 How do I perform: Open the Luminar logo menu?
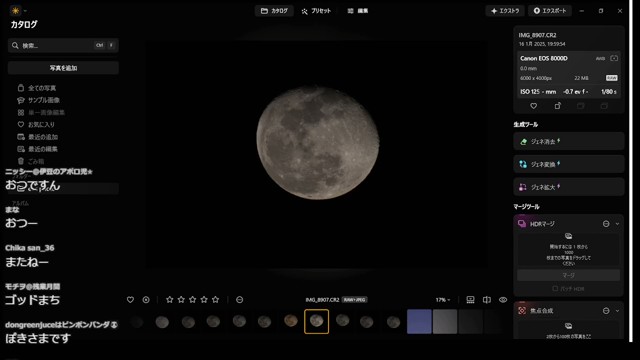click(x=16, y=11)
